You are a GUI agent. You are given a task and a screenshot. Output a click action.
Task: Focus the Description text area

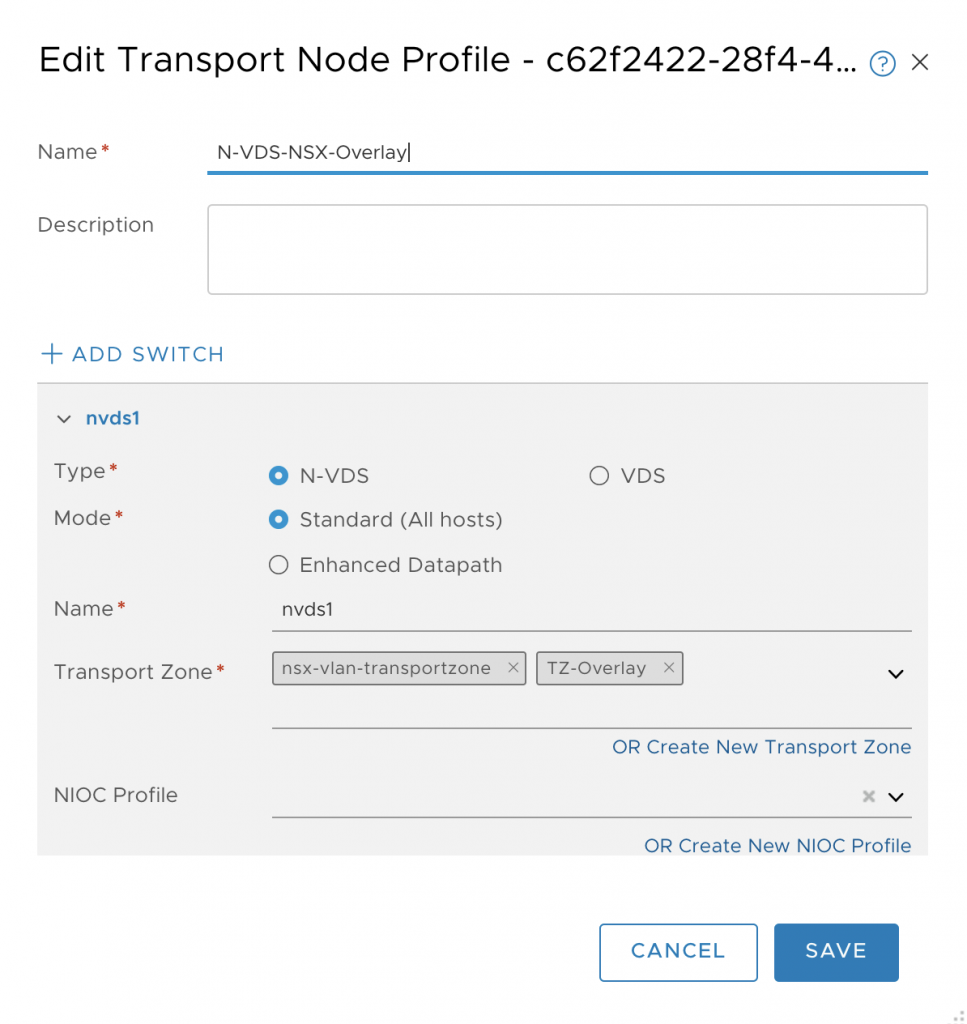(567, 249)
